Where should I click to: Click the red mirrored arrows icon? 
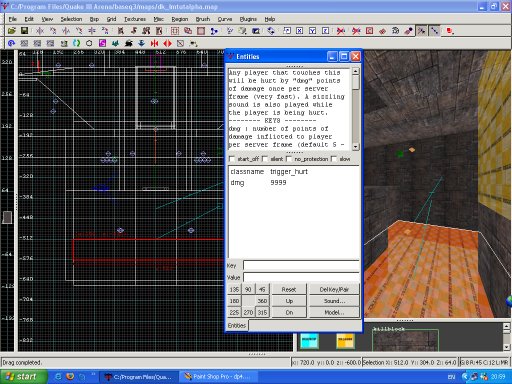[154, 43]
